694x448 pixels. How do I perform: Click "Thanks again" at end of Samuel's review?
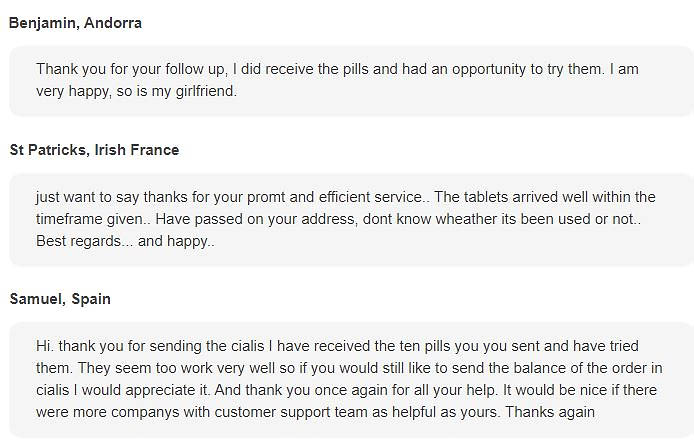tap(550, 412)
